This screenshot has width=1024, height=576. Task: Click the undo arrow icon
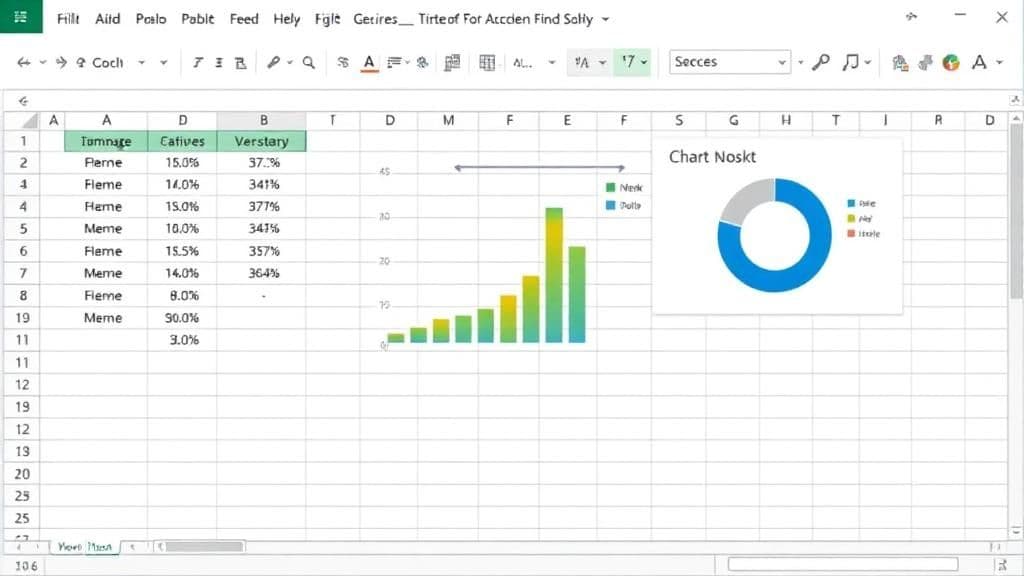point(24,63)
